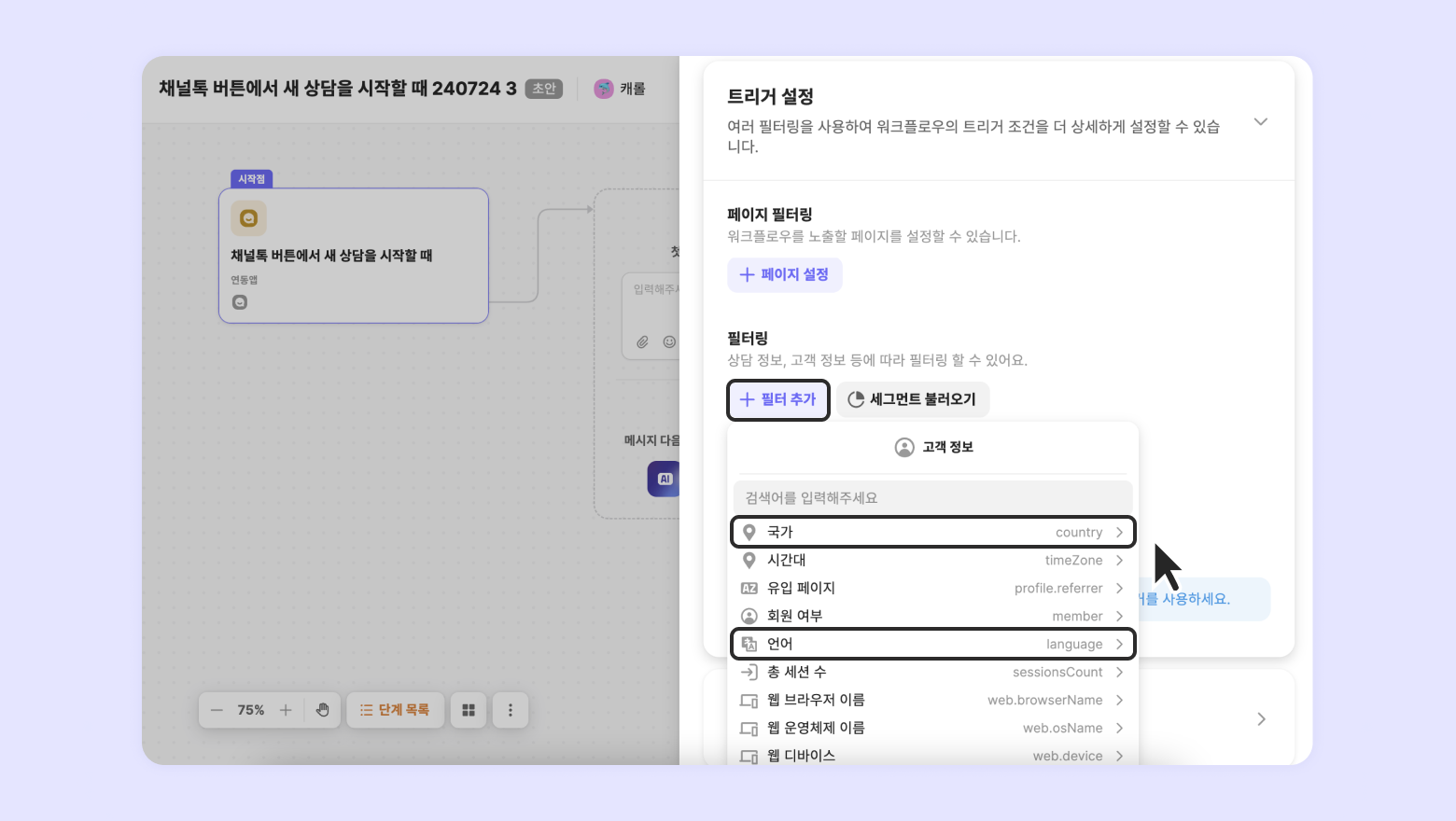
Task: Click the 필터 추가 button
Action: (x=778, y=399)
